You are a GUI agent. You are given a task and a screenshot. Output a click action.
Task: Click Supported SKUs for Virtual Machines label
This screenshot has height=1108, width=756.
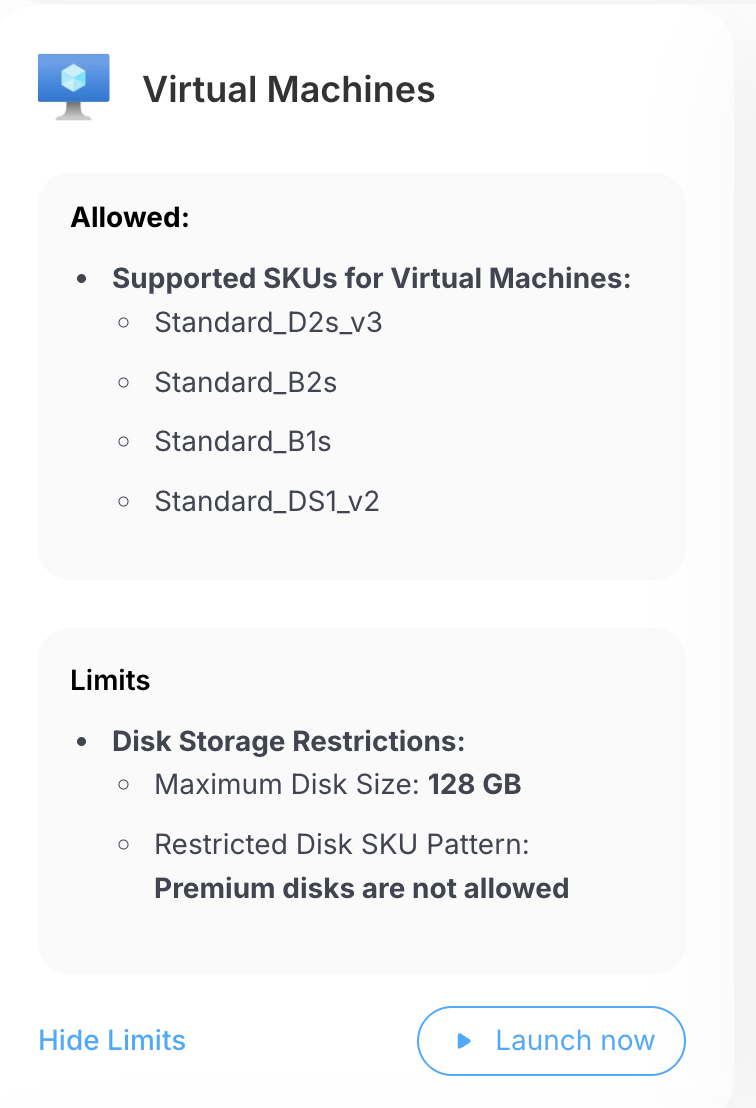(x=371, y=278)
